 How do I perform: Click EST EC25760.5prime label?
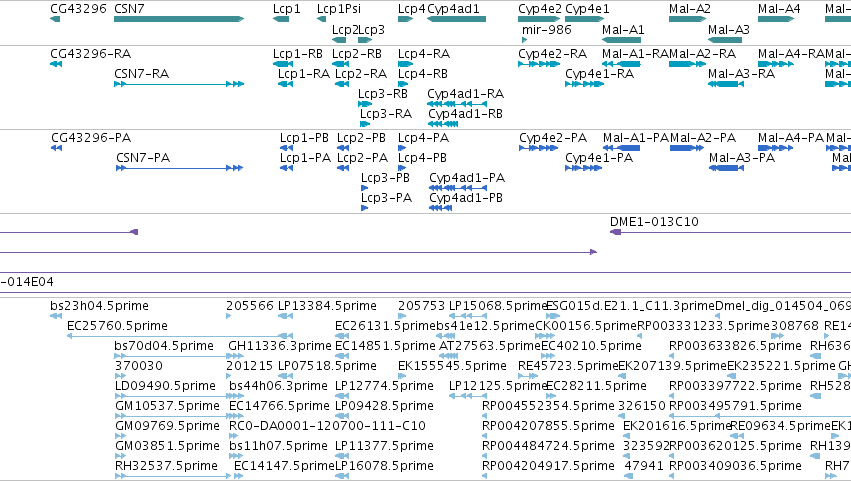(x=117, y=326)
